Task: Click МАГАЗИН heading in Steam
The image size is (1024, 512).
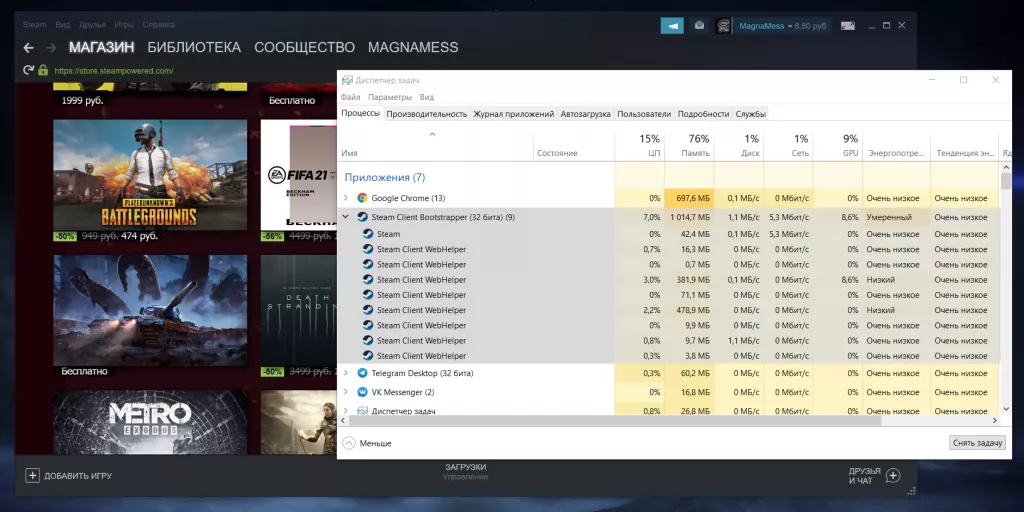Action: tap(102, 48)
